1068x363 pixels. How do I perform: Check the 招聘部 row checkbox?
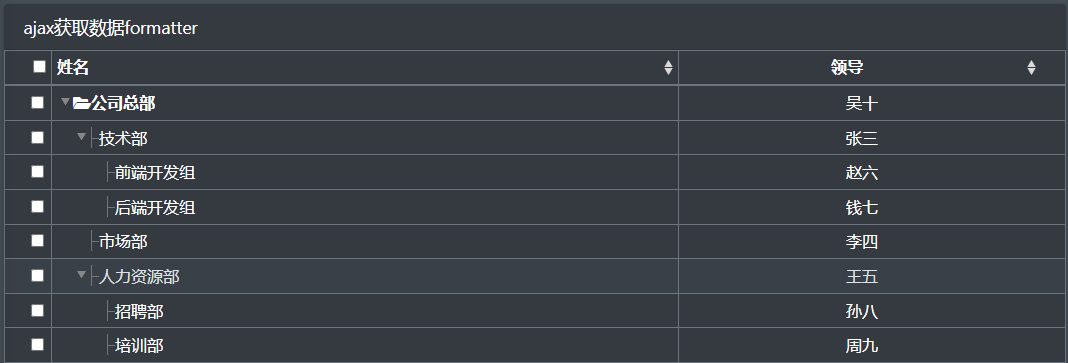tap(37, 311)
